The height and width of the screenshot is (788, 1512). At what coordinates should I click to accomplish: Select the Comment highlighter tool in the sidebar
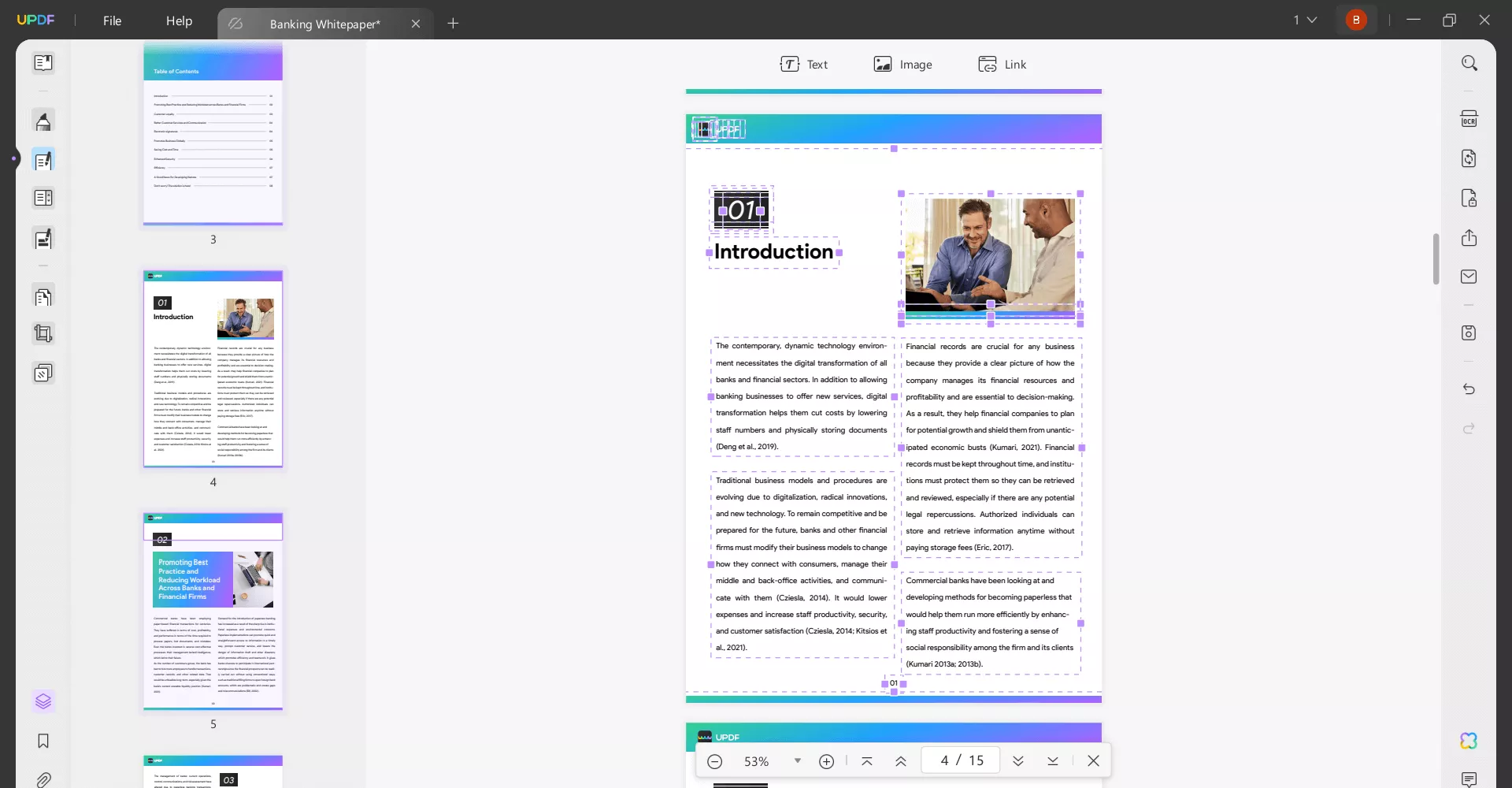pyautogui.click(x=43, y=121)
